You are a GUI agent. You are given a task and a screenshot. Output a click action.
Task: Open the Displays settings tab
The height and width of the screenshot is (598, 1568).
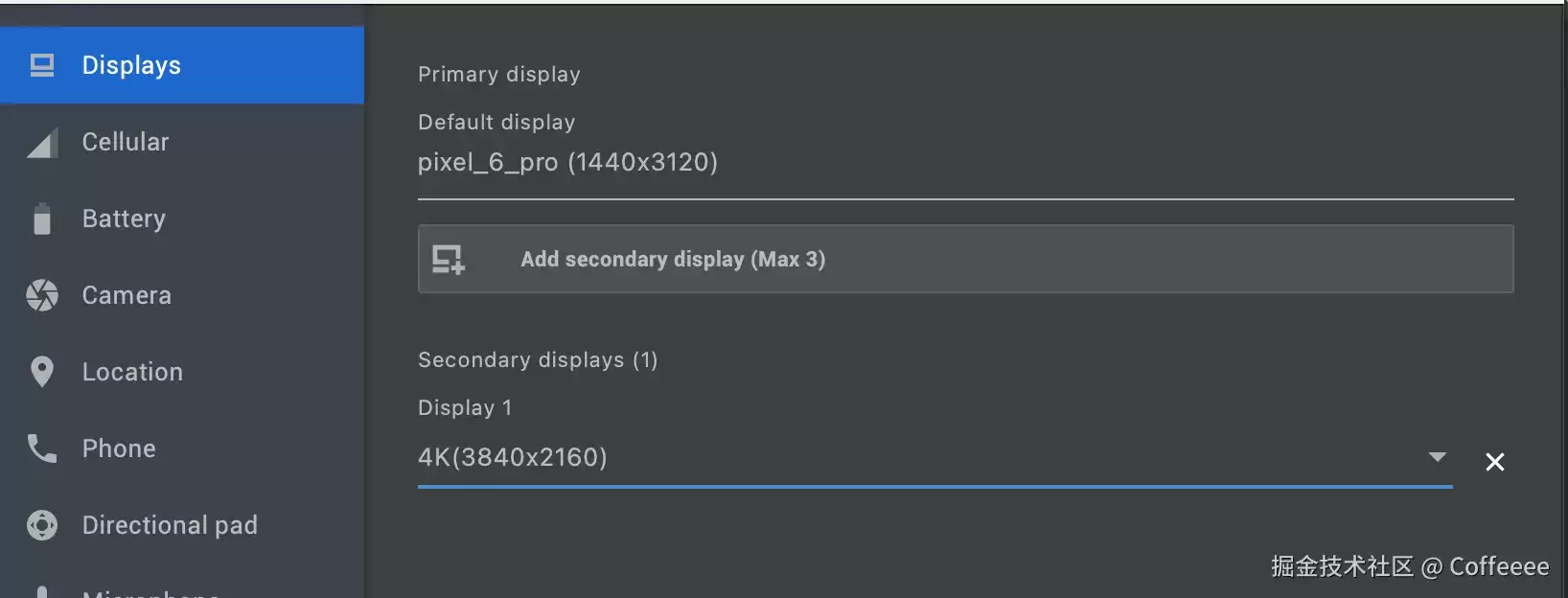click(182, 65)
